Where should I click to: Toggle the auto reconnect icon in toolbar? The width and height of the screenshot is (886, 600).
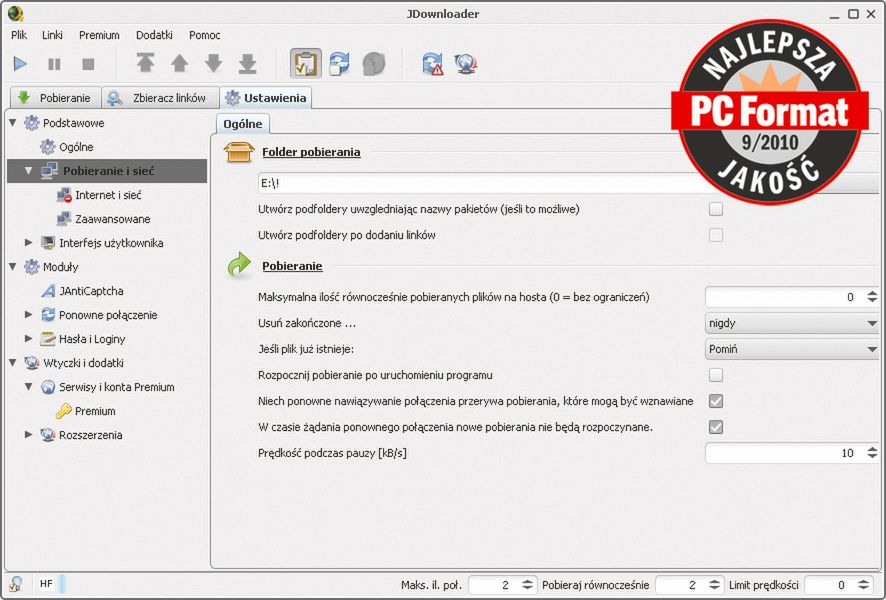point(339,63)
